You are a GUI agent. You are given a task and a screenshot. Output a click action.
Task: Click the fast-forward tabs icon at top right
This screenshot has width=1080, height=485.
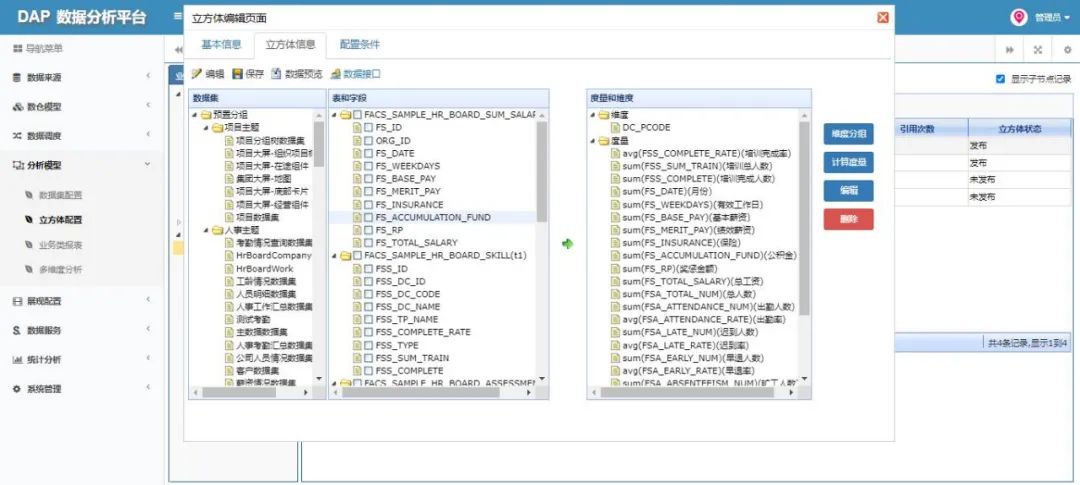coord(1010,50)
